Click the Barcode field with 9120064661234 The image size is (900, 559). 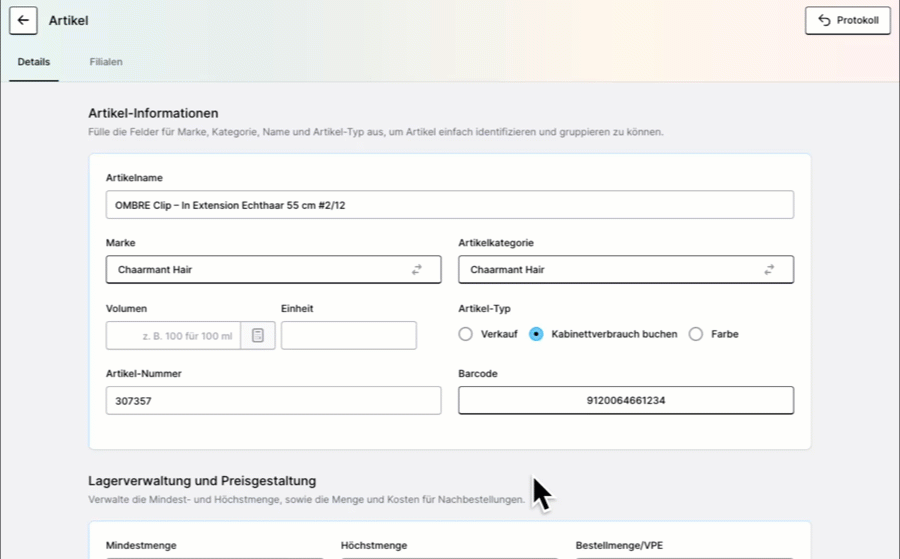point(625,401)
